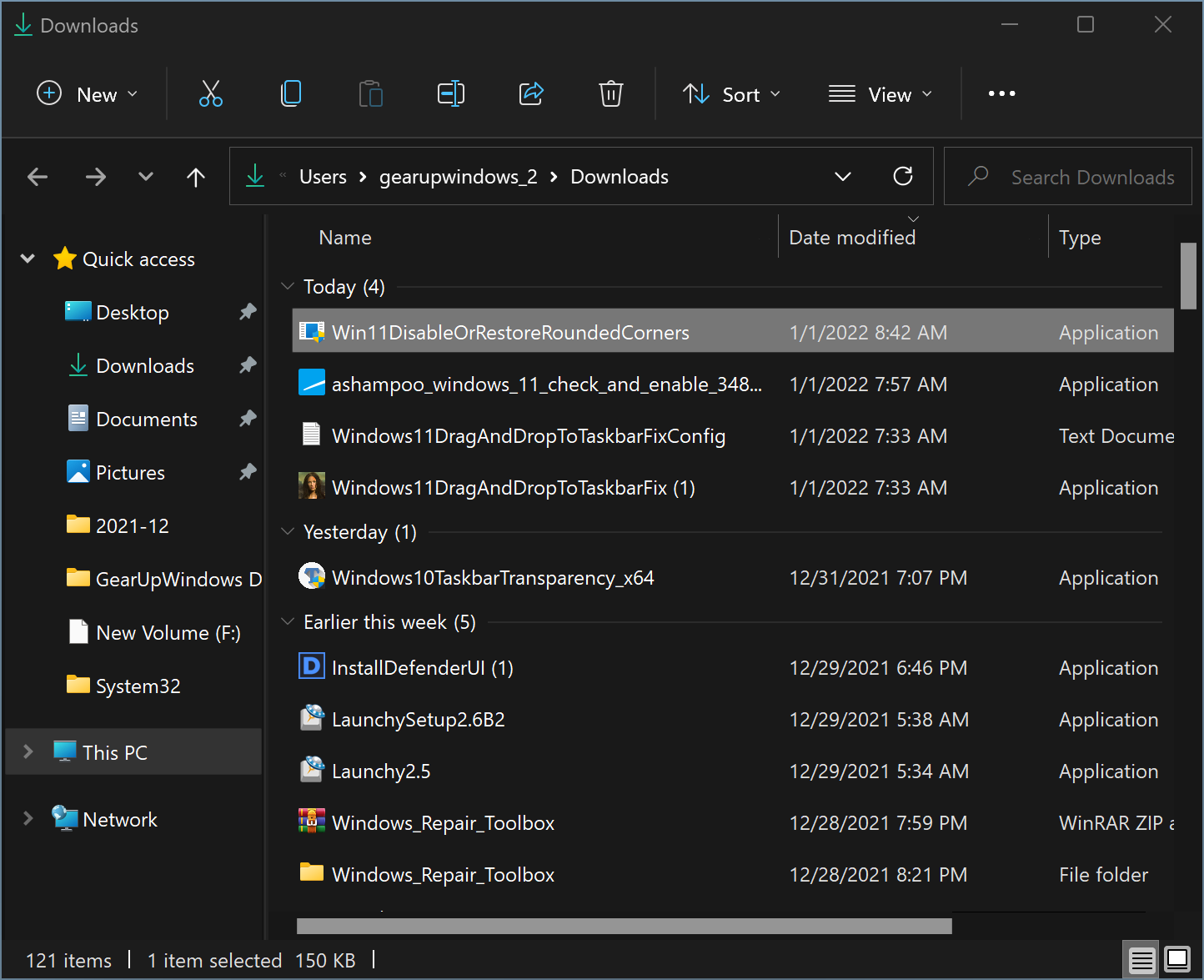The width and height of the screenshot is (1204, 980).
Task: Sort by the Date modified column header
Action: [852, 238]
